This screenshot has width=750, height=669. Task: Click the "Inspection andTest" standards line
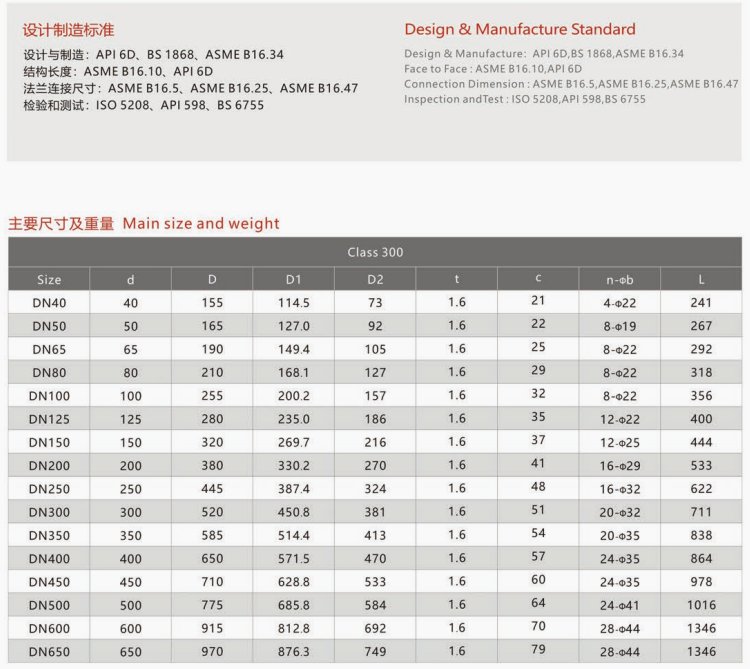click(524, 99)
